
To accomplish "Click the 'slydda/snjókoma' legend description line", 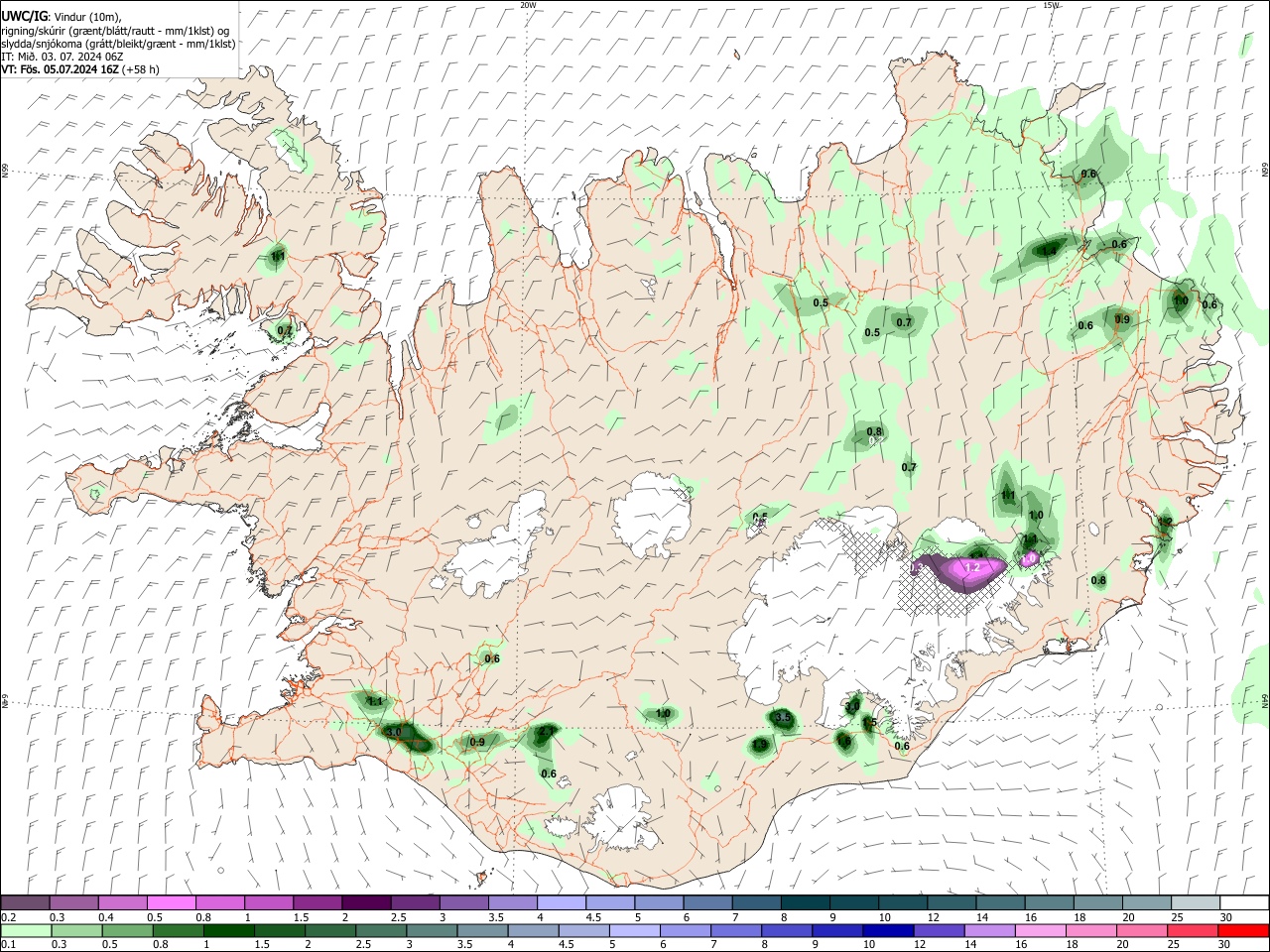I will tap(118, 44).
